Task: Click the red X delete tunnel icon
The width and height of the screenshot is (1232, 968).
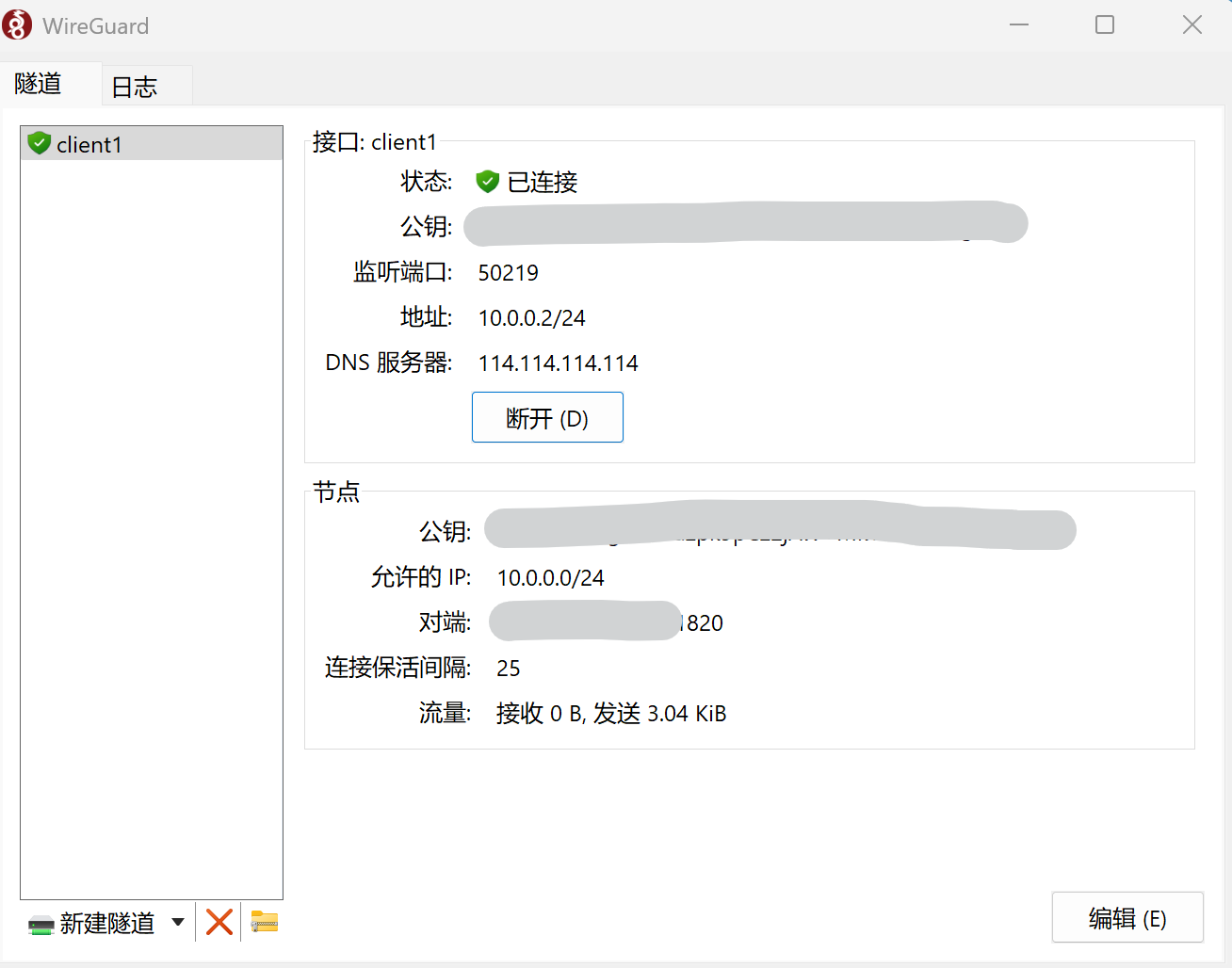Action: pyautogui.click(x=219, y=922)
